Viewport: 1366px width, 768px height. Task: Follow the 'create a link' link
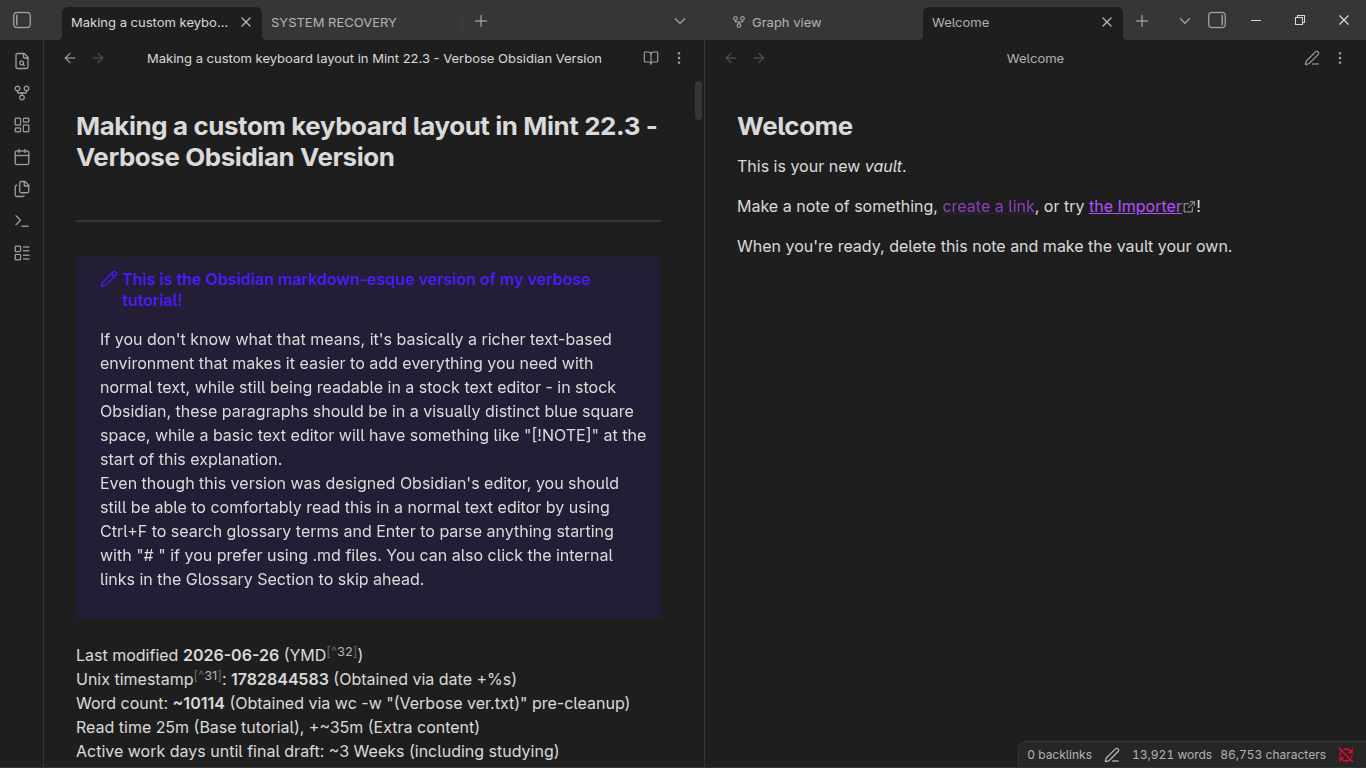pos(988,206)
